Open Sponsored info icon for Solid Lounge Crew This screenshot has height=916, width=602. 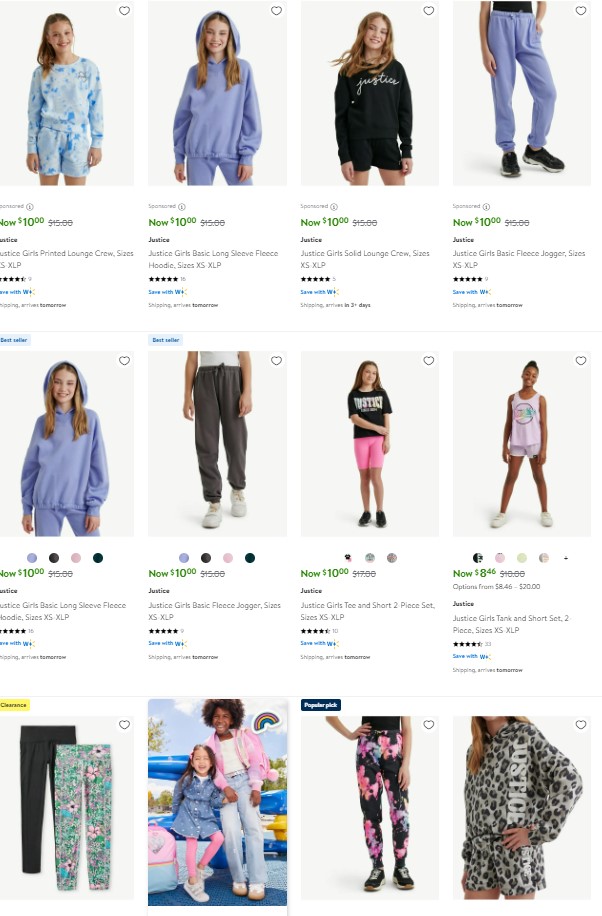tap(334, 207)
